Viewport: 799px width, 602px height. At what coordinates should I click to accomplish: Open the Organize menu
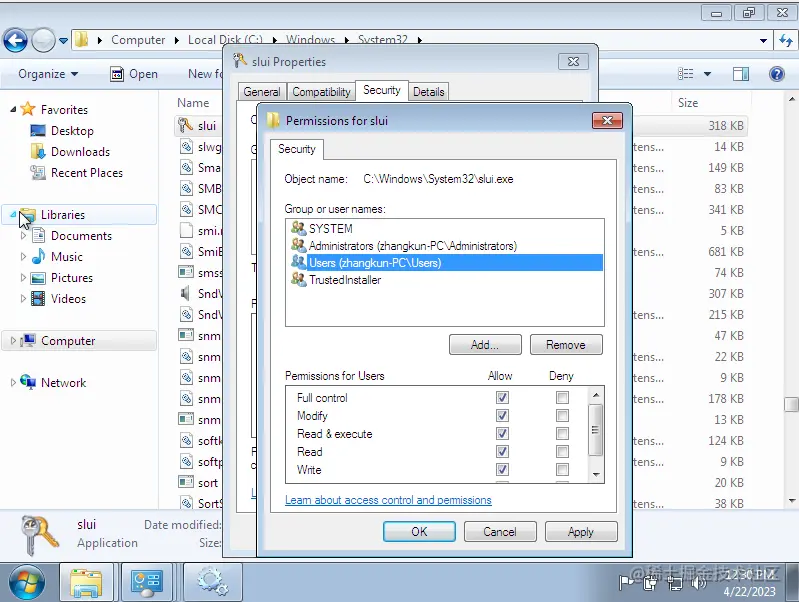click(48, 74)
